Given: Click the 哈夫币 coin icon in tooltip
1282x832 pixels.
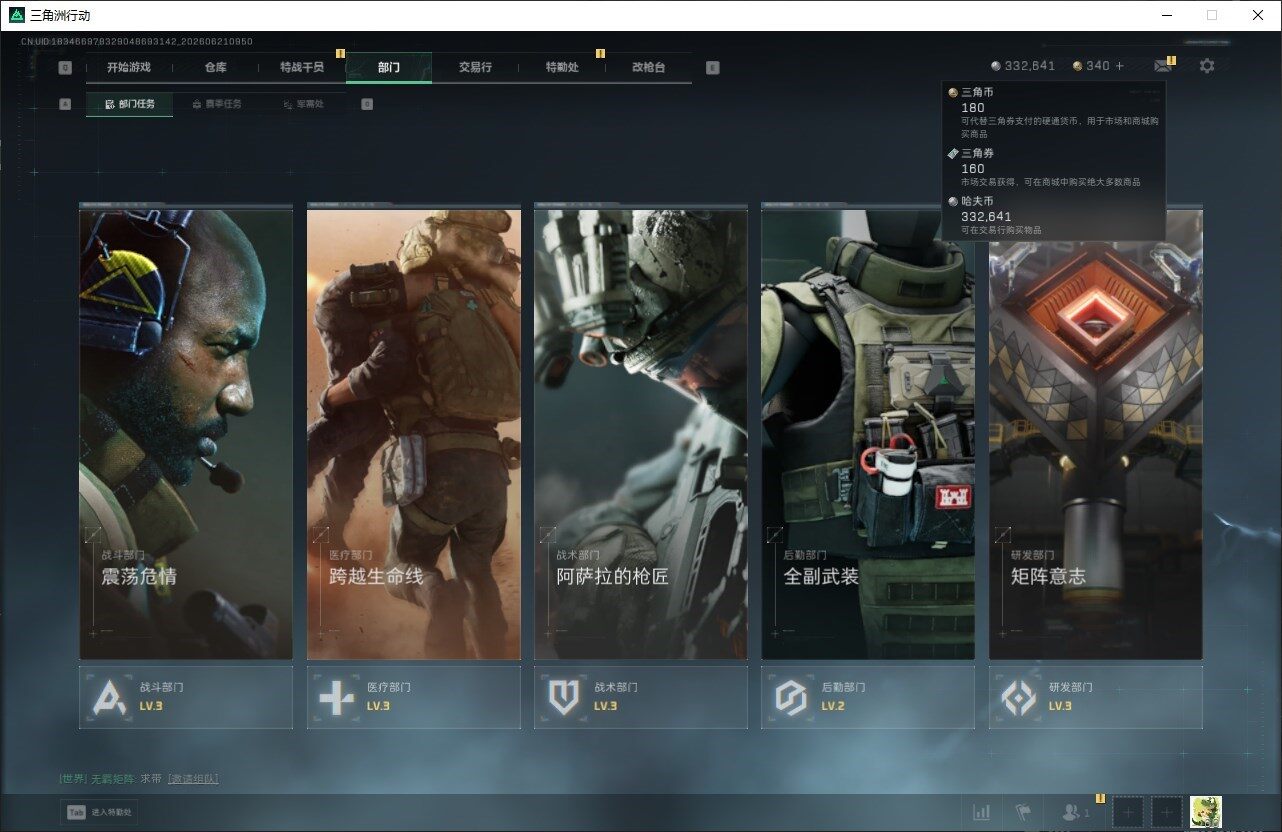Looking at the screenshot, I should click(953, 201).
